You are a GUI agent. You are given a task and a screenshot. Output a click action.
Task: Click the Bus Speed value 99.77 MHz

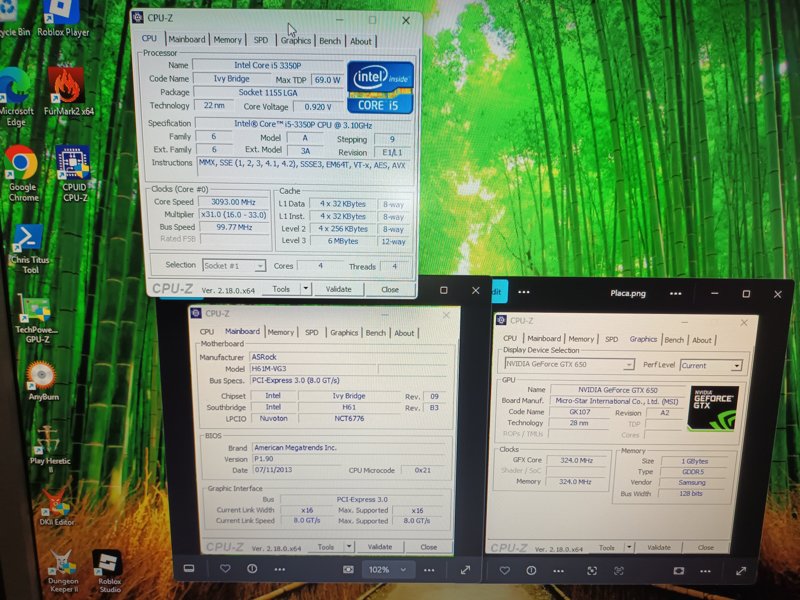234,227
